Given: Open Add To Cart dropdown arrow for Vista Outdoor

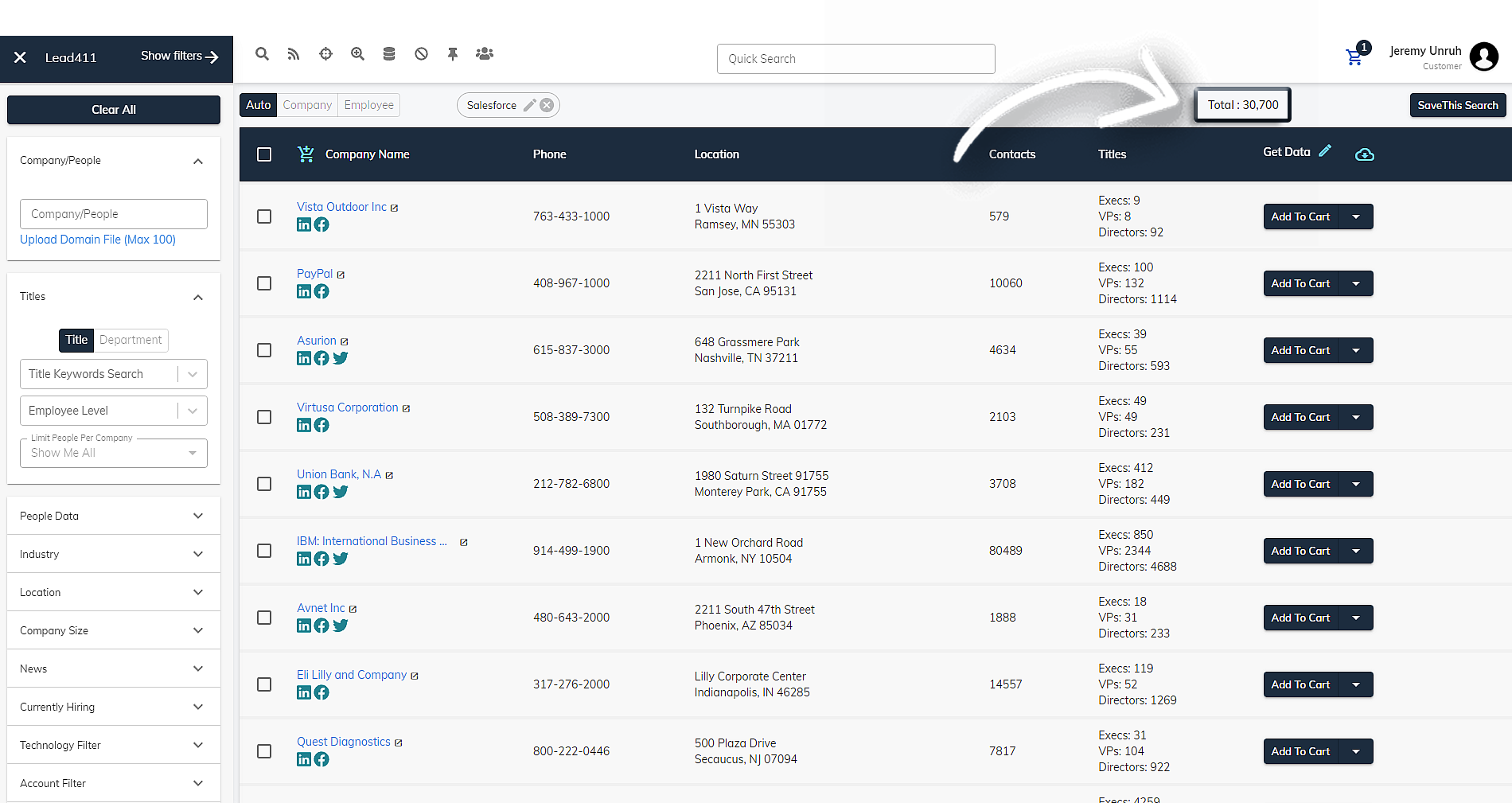Looking at the screenshot, I should pos(1357,216).
